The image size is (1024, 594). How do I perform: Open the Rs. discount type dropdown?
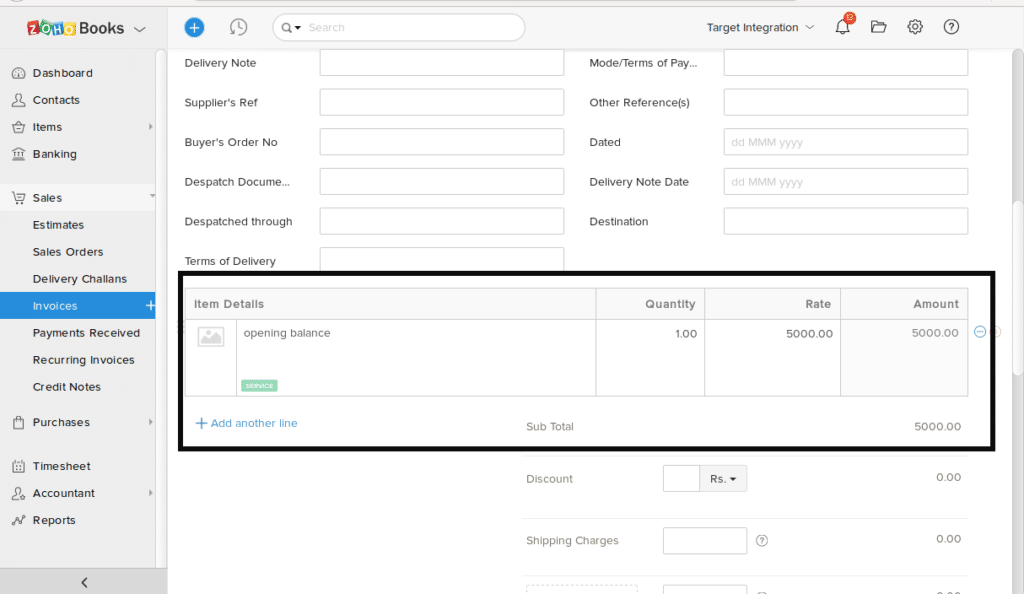click(x=723, y=478)
